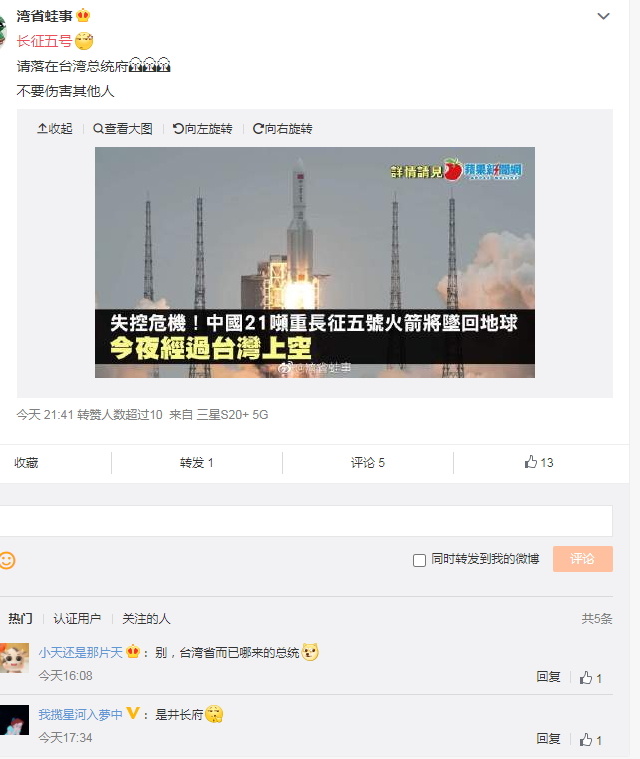Enable 同时转发到我的微博 checkbox
The height and width of the screenshot is (759, 640).
419,560
